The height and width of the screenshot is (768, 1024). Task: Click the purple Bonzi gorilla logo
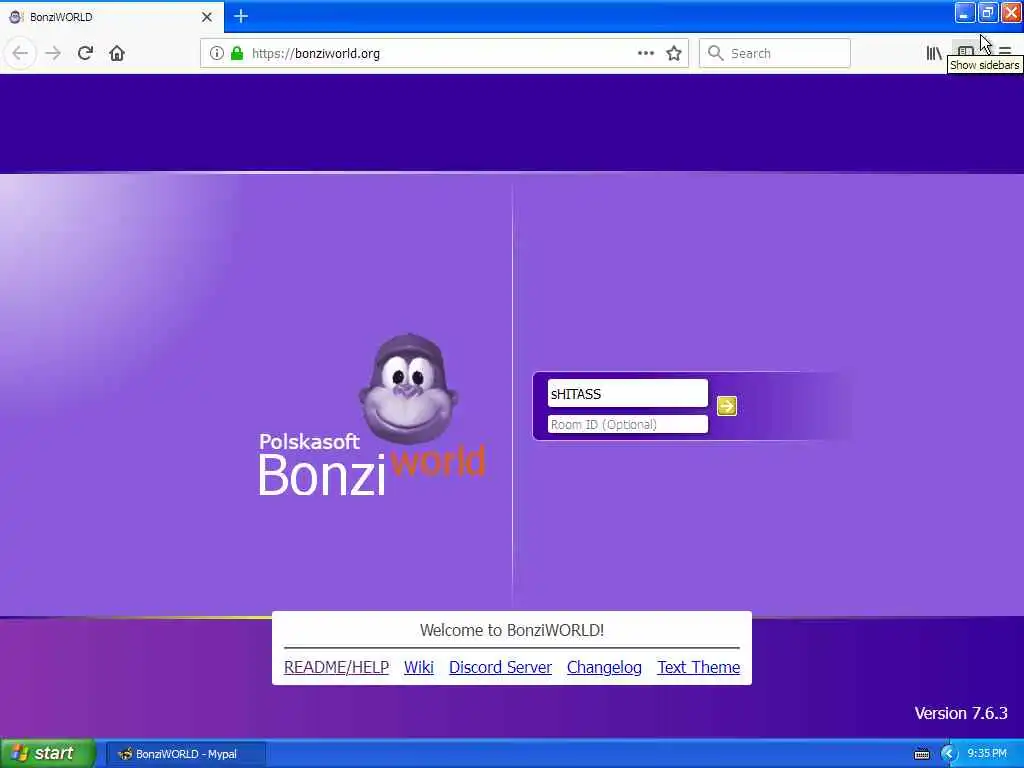pyautogui.click(x=408, y=390)
